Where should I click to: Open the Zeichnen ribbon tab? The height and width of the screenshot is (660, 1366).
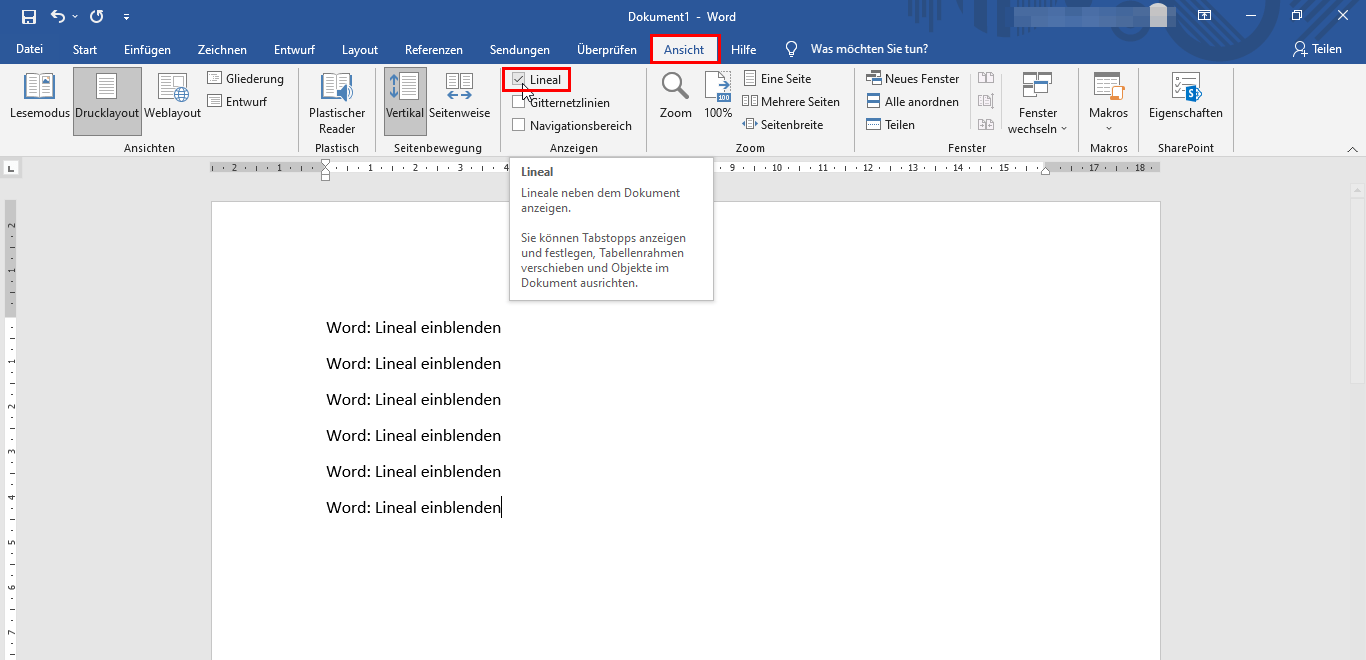point(222,49)
